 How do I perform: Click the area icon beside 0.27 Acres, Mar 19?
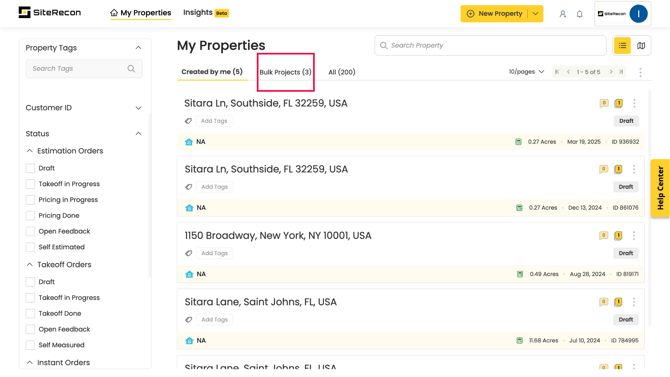518,141
